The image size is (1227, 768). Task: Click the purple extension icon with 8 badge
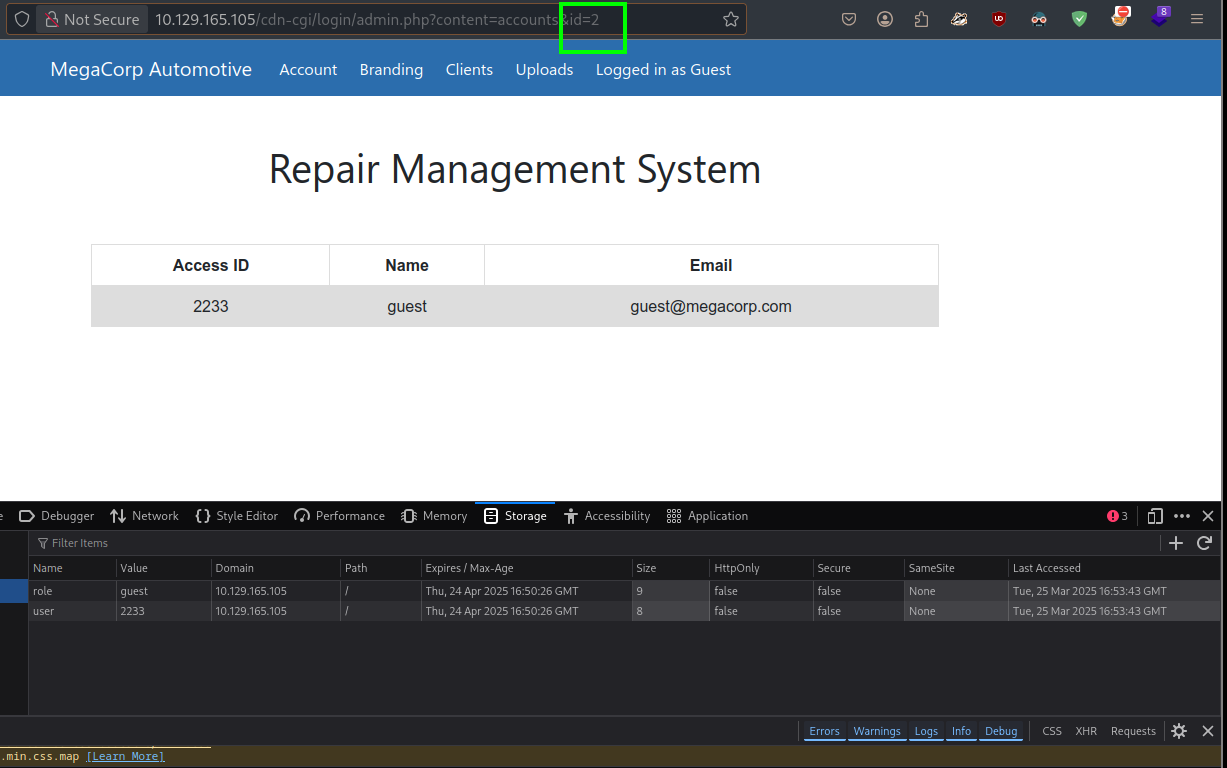click(1160, 17)
